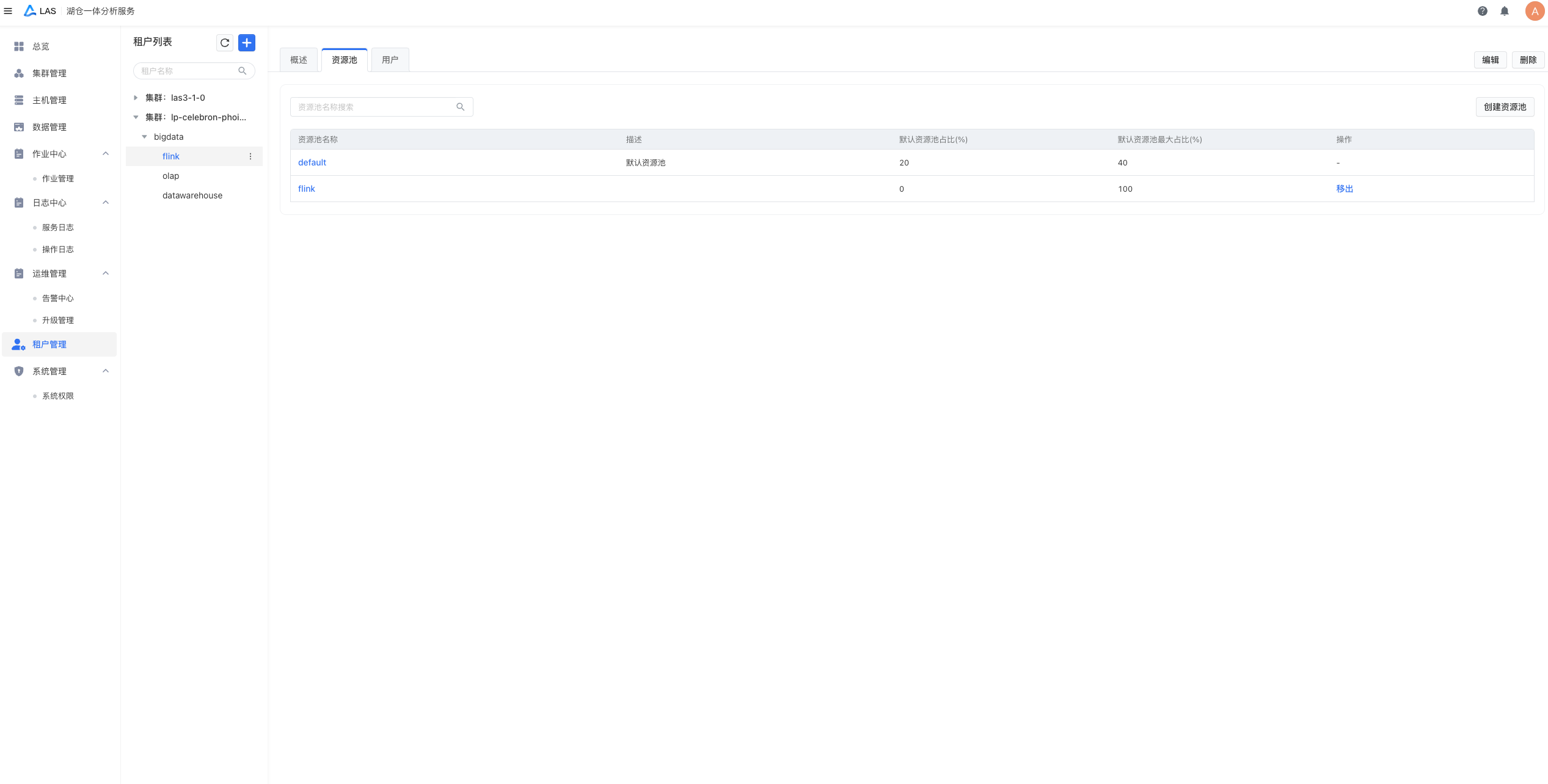Click the 系统管理 shield icon
1548x784 pixels.
[19, 371]
